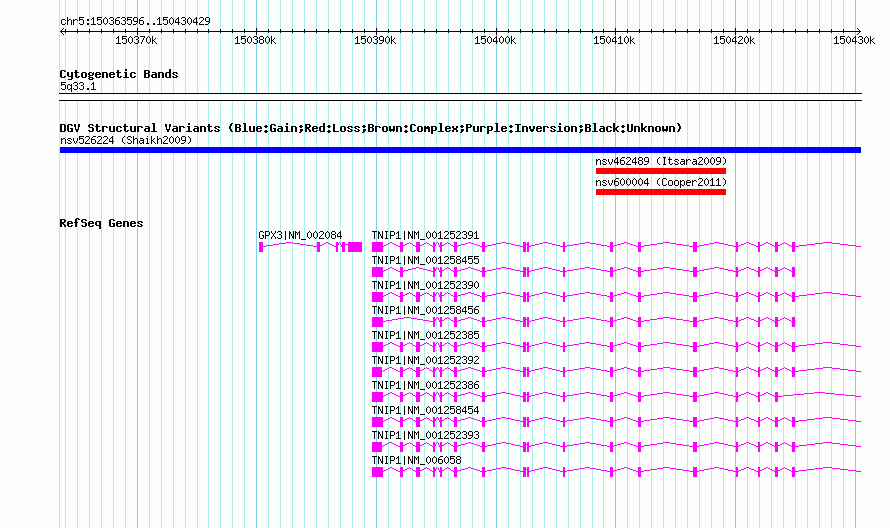
Task: Click the first exon block of TNIP1 NM_006058
Action: (x=377, y=472)
